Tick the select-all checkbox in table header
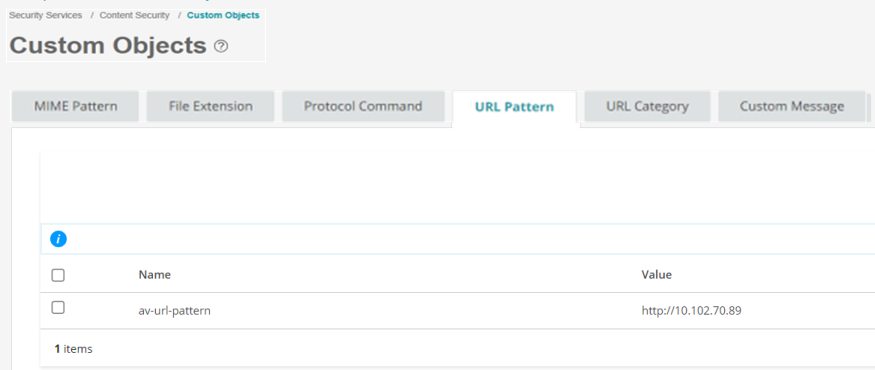This screenshot has height=370, width=875. (x=58, y=275)
